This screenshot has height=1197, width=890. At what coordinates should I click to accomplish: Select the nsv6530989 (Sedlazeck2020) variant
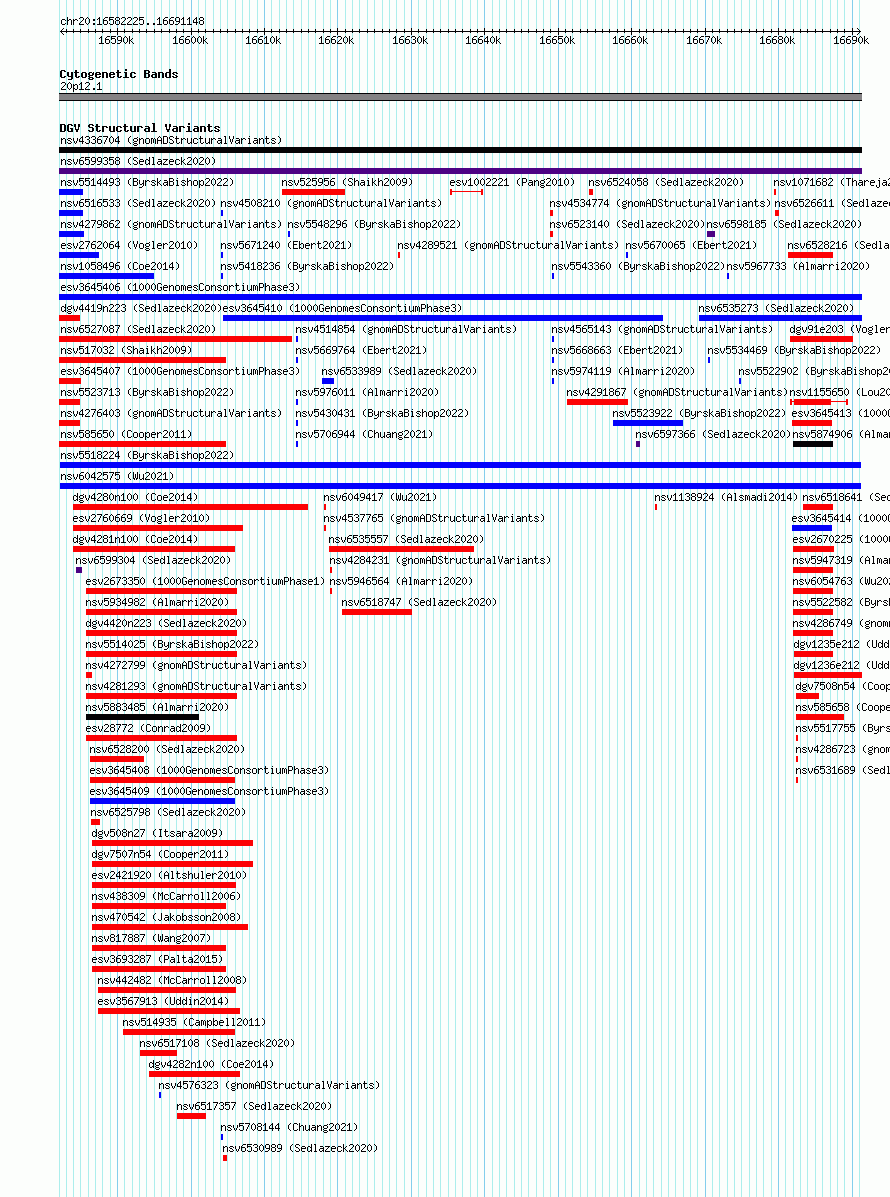(301, 1148)
